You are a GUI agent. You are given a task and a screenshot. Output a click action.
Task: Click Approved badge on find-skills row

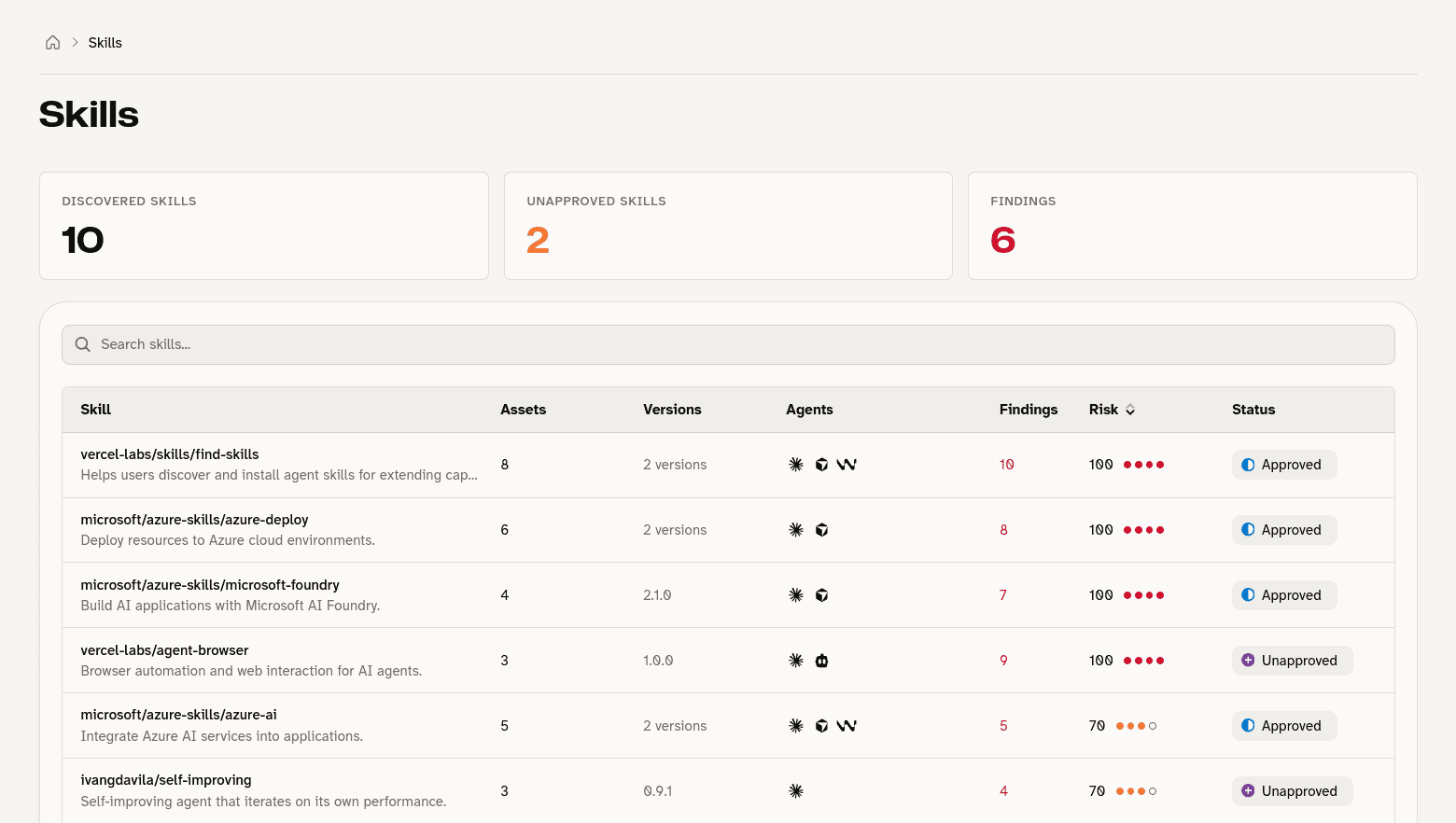click(x=1284, y=465)
